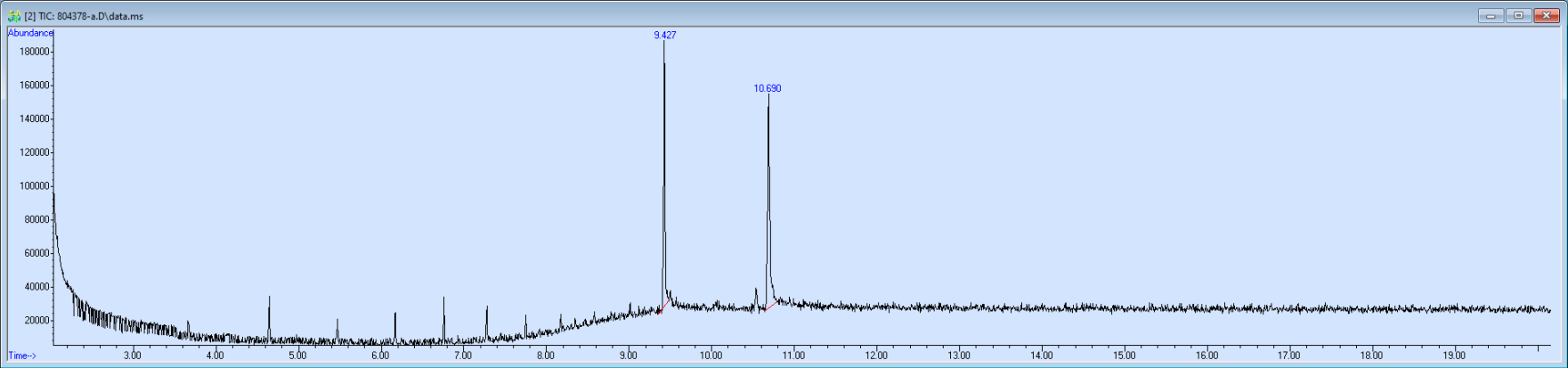Minimize the TIC chromatogram window
The image size is (1568, 368).
(x=1491, y=15)
